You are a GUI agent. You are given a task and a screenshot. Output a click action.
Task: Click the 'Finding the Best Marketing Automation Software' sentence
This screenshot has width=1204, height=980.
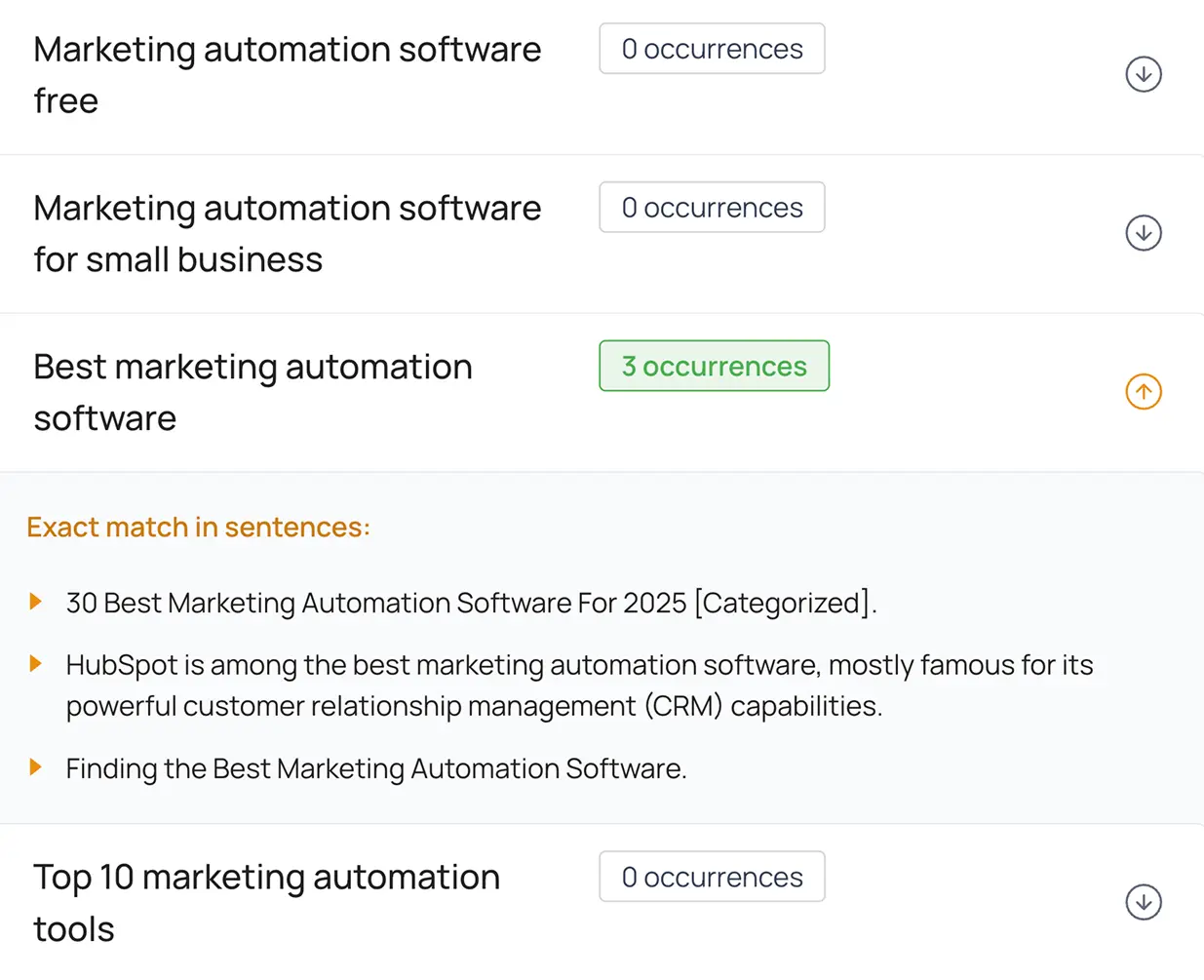point(375,768)
